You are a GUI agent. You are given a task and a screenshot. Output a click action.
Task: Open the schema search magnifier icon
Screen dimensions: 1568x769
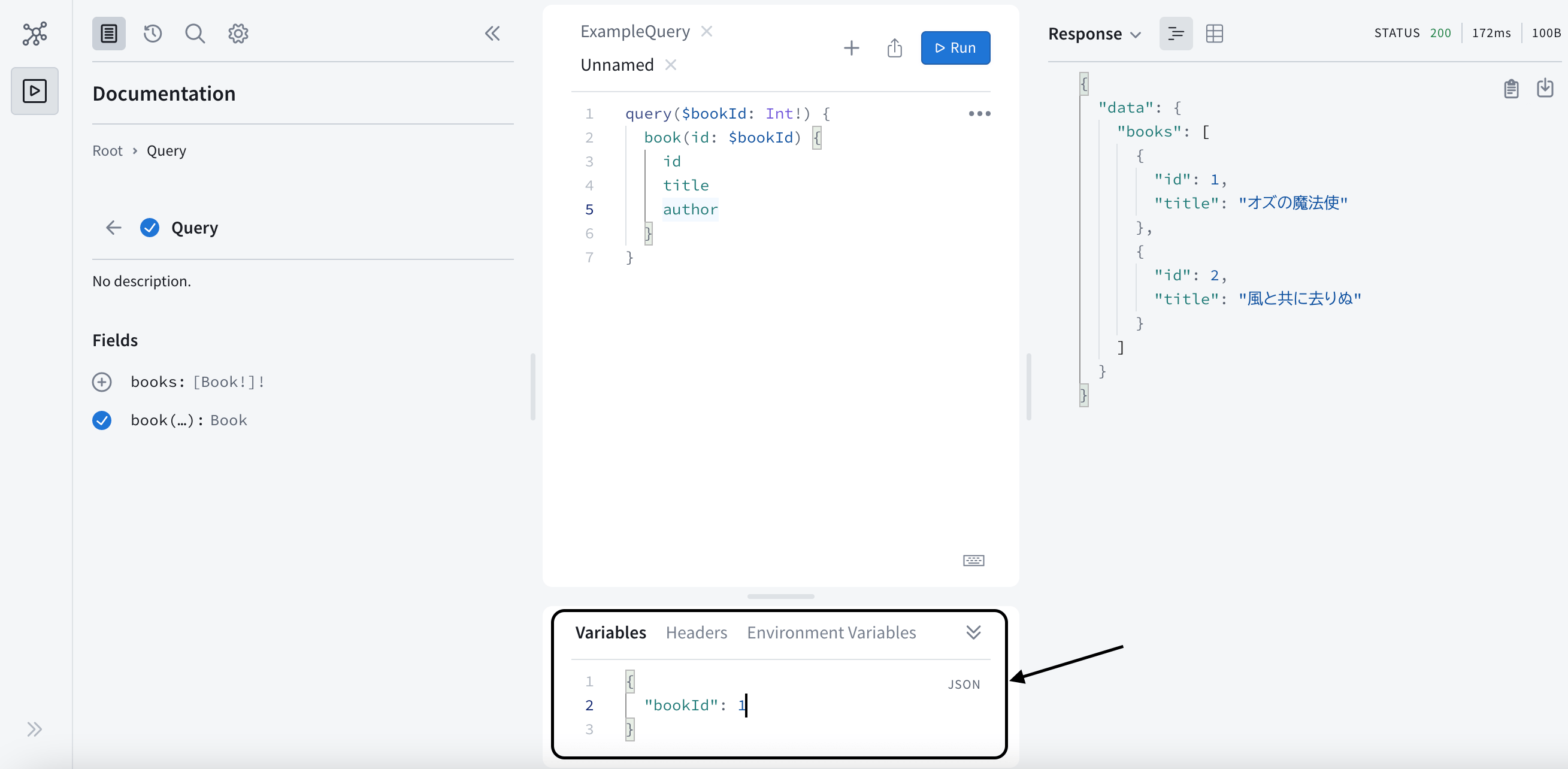click(195, 34)
